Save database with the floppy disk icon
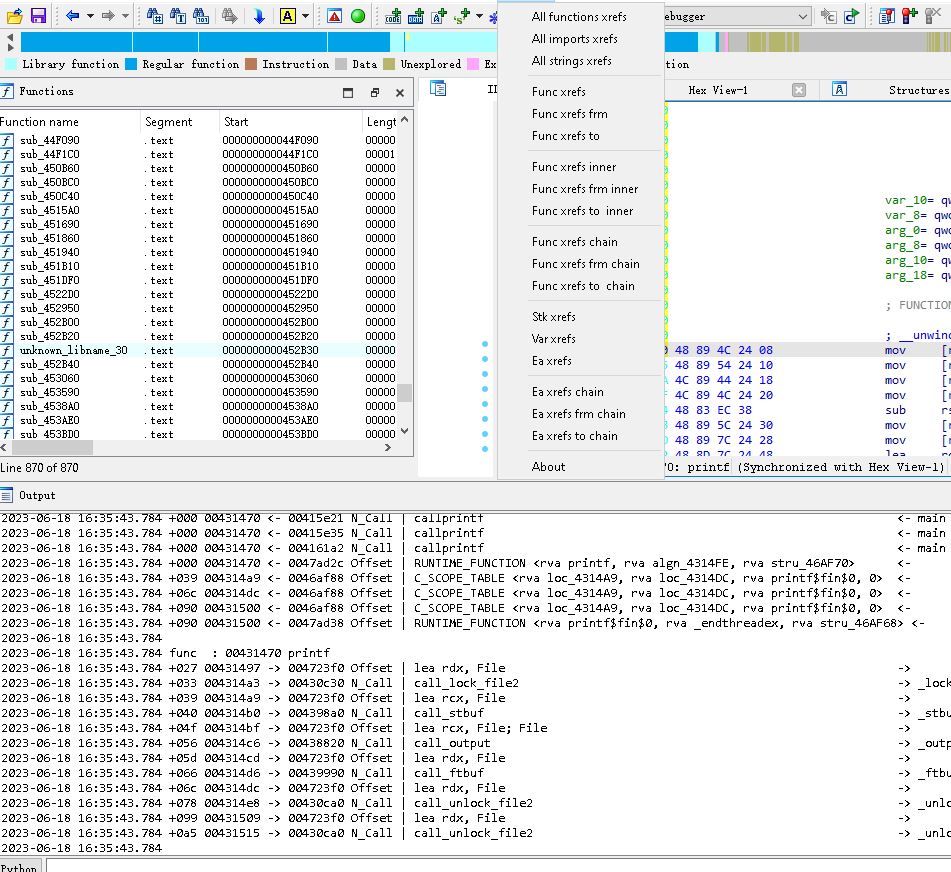 click(38, 16)
